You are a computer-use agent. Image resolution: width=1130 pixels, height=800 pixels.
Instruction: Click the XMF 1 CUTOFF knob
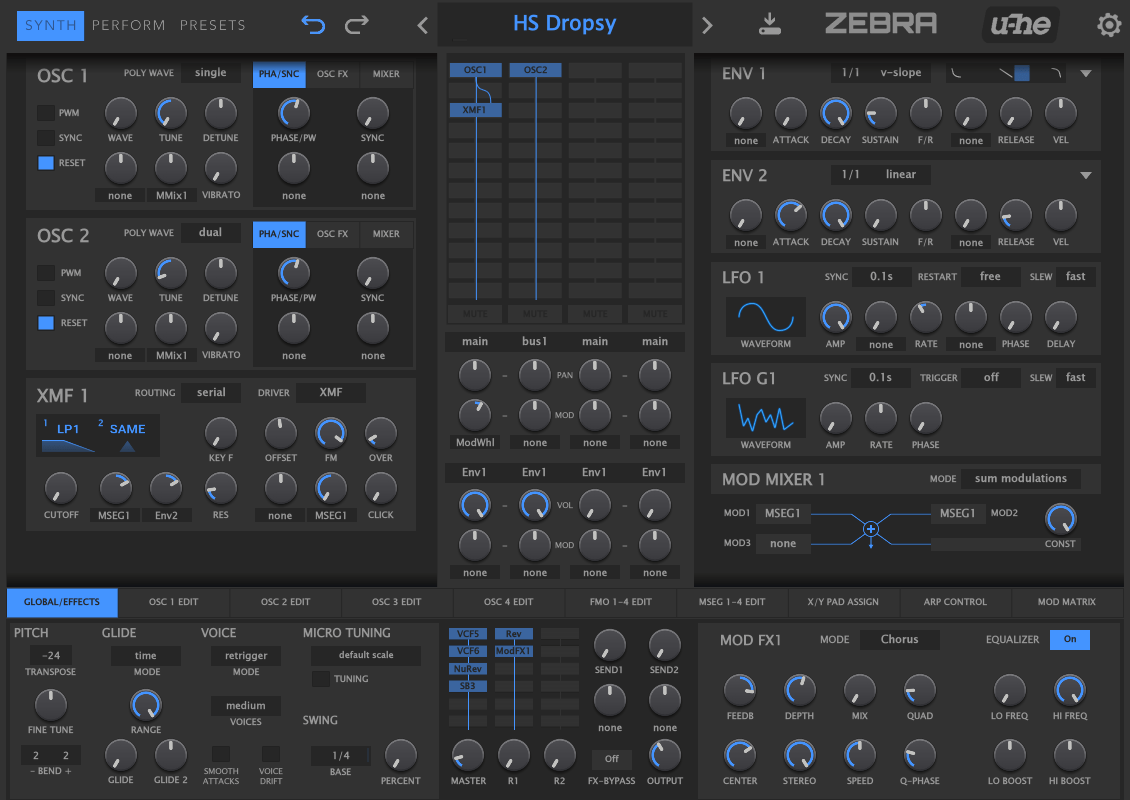coord(61,488)
